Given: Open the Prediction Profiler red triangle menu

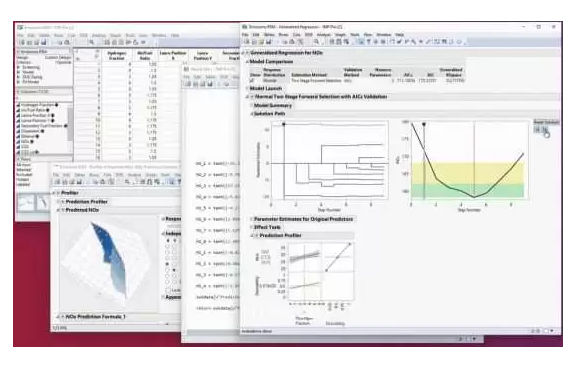Looking at the screenshot, I should 257,235.
